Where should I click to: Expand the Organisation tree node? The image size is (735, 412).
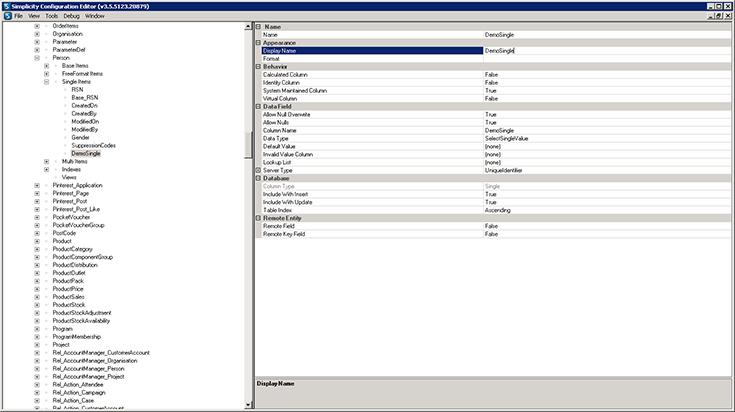coord(37,34)
